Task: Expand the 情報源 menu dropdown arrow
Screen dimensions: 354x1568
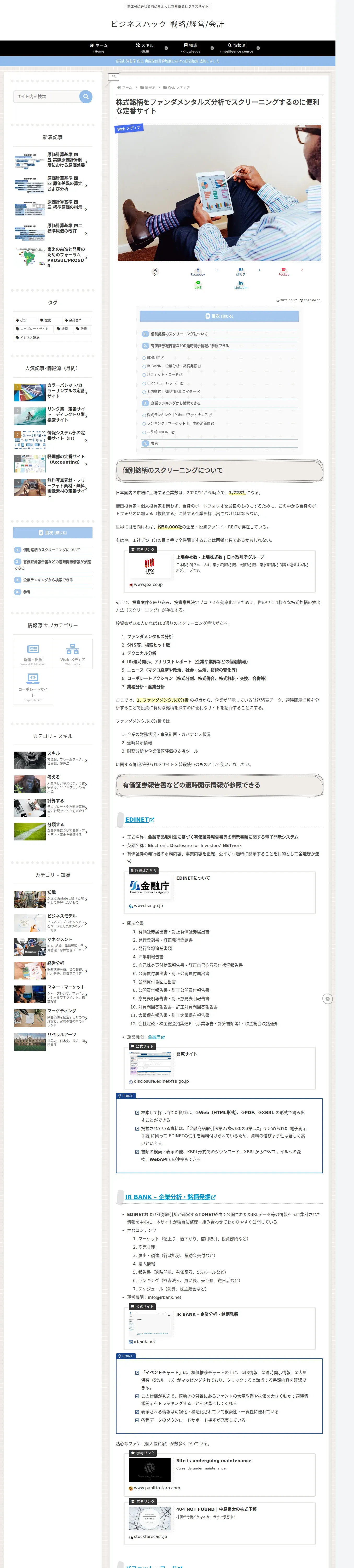Action: 258,48
